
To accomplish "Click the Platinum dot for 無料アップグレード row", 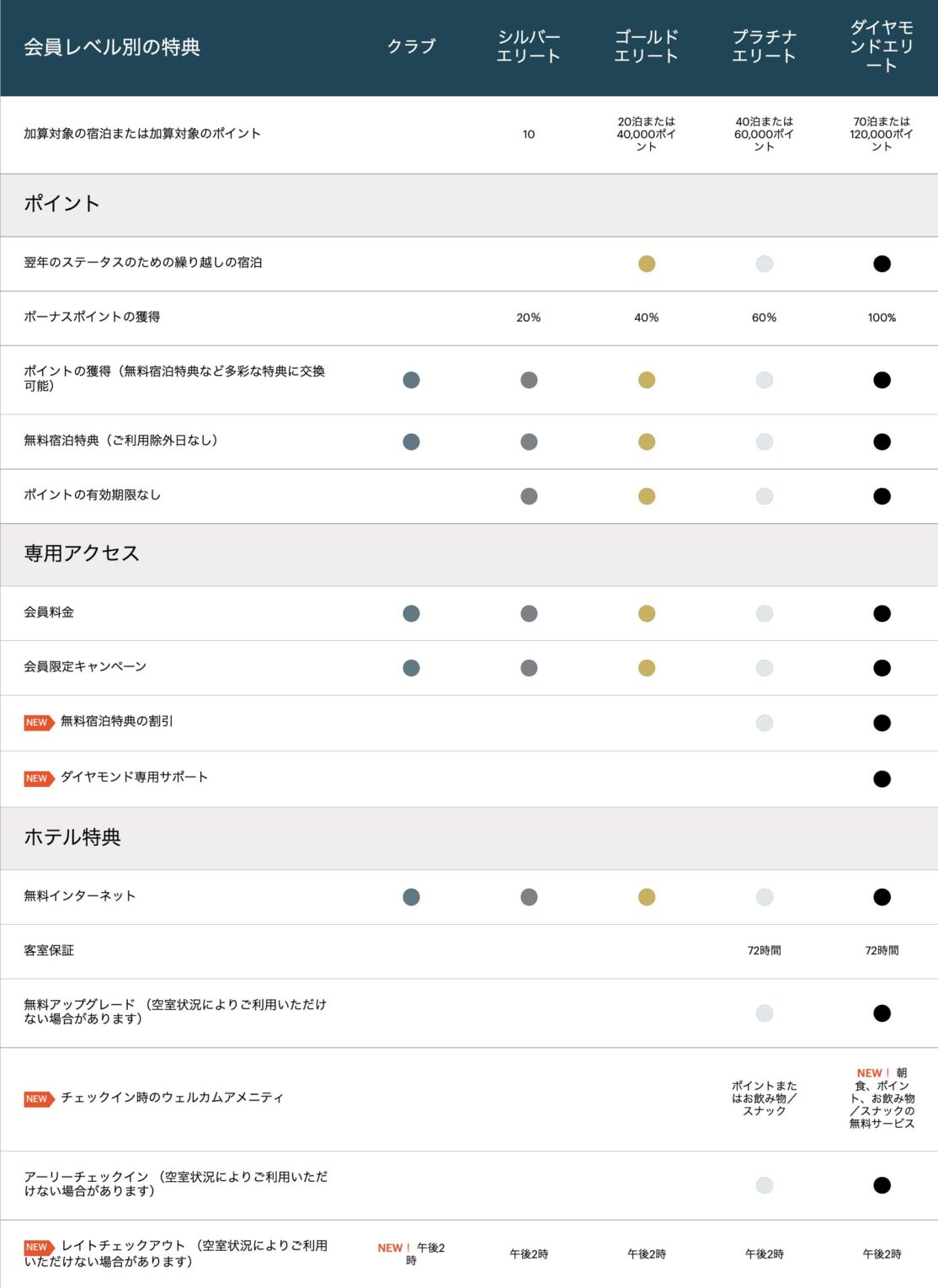I will (x=764, y=1013).
